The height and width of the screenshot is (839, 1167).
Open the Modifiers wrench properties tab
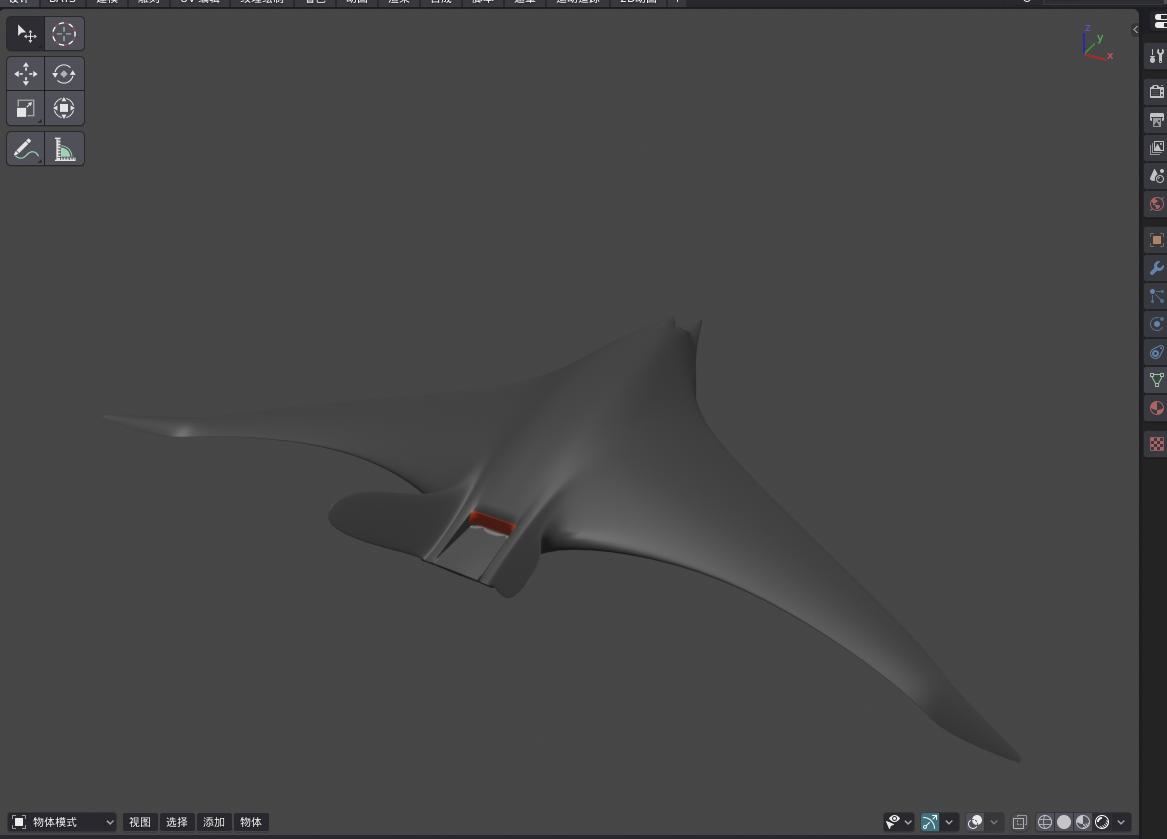[1156, 268]
